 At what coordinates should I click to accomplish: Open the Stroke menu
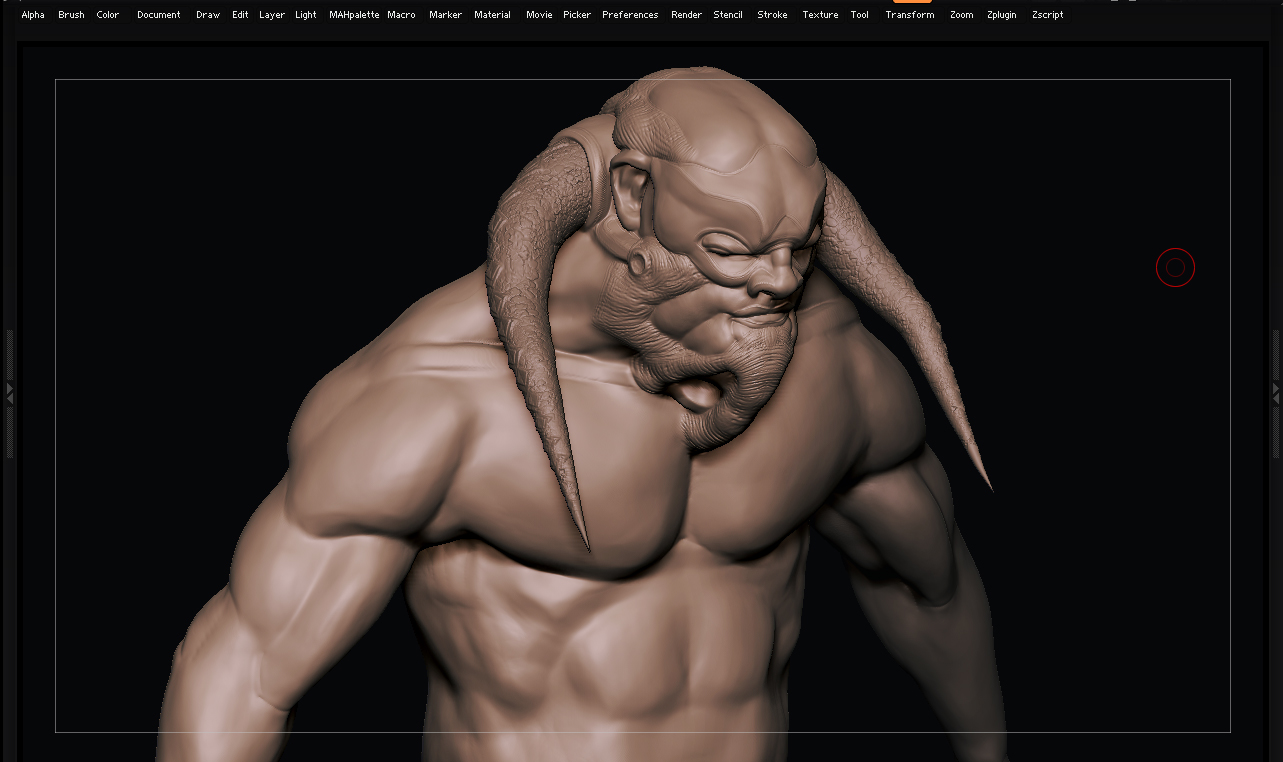pos(772,15)
